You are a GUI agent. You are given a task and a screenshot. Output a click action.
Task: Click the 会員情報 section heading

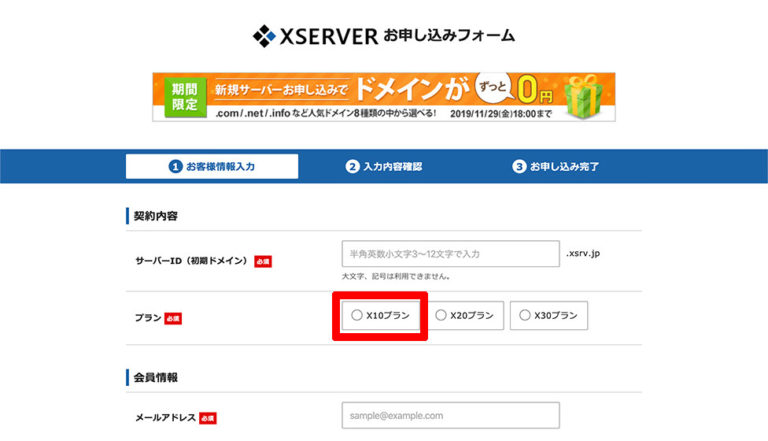(x=156, y=378)
